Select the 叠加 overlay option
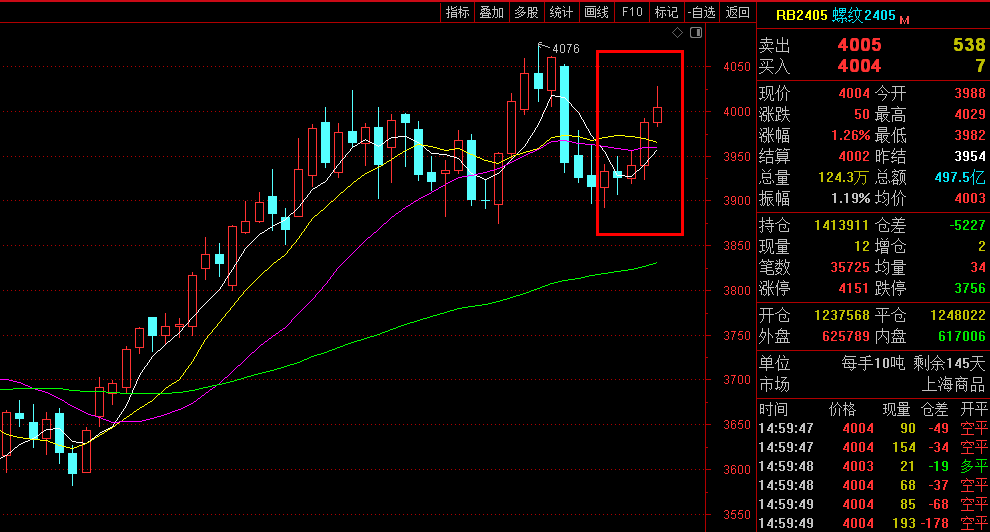The width and height of the screenshot is (990, 532). click(x=491, y=12)
